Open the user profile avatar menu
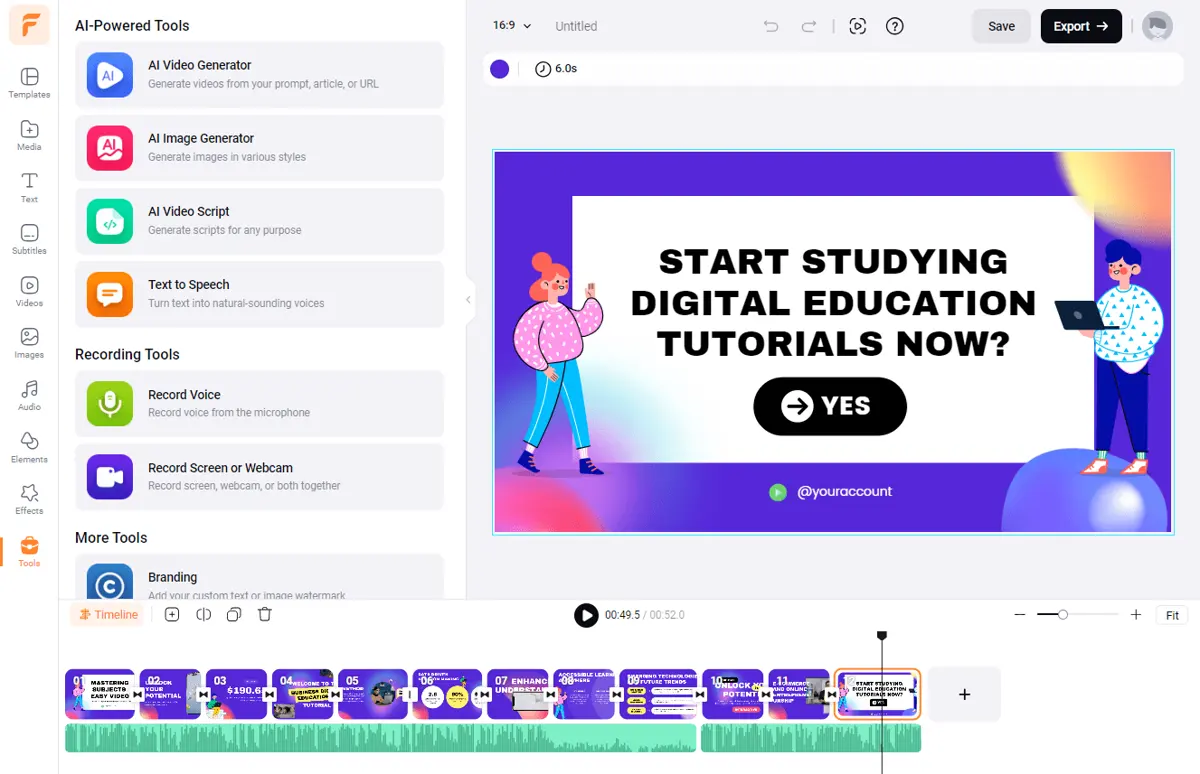The height and width of the screenshot is (774, 1200). [1157, 26]
